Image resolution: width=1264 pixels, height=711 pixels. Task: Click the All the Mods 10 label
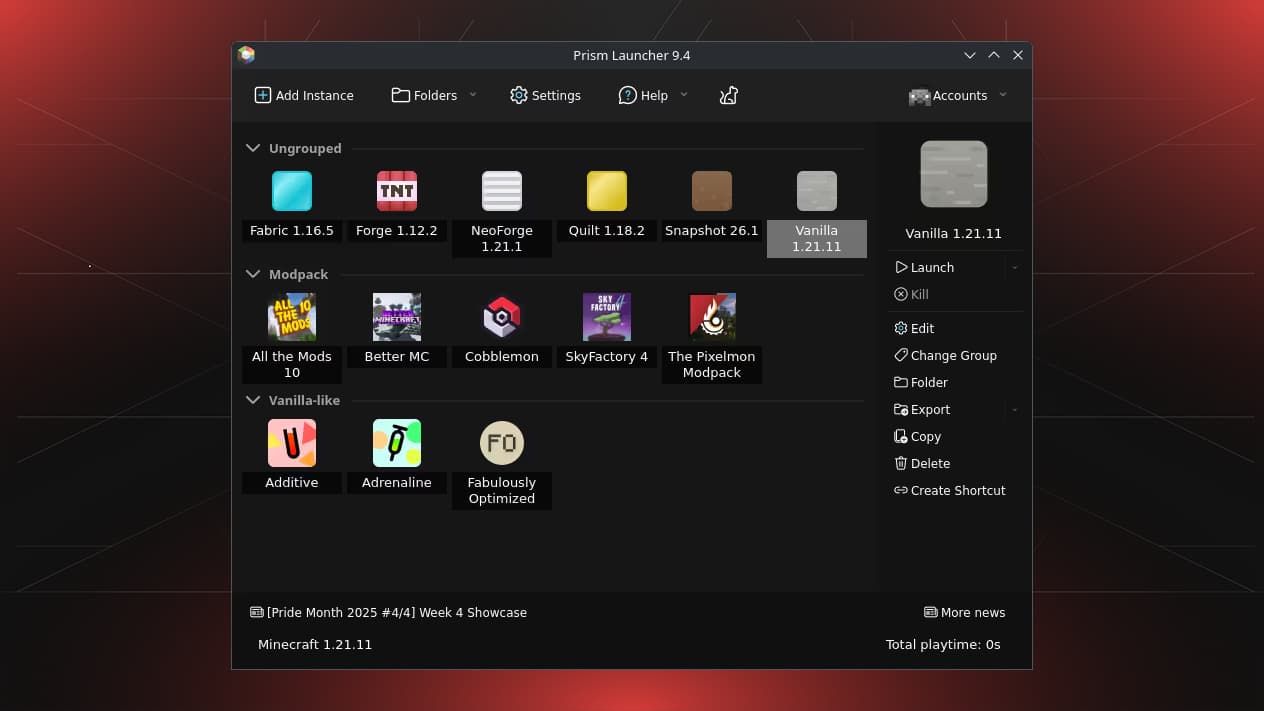tap(292, 364)
